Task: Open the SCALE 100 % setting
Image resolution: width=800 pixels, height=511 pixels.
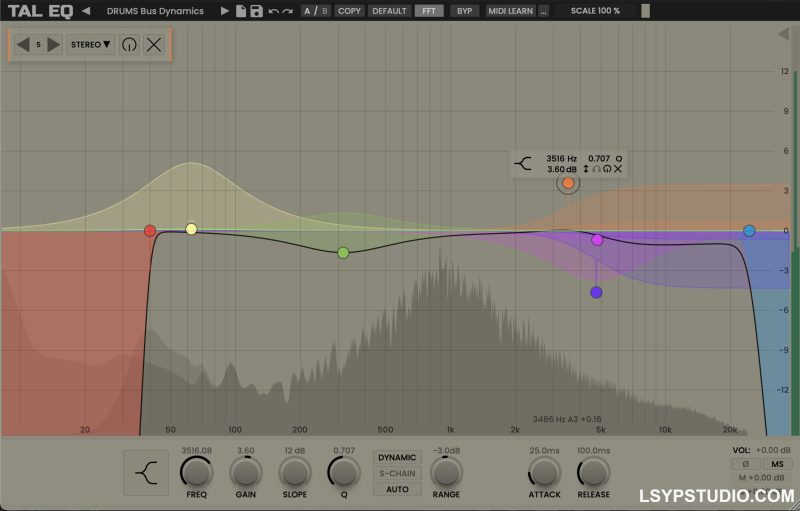Action: (x=595, y=11)
